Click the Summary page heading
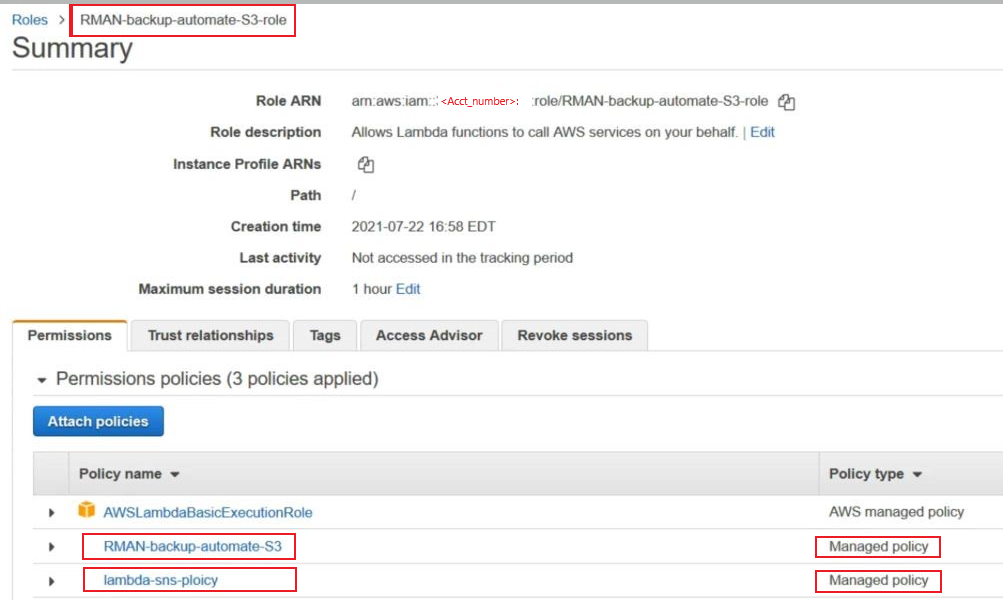 (x=72, y=49)
